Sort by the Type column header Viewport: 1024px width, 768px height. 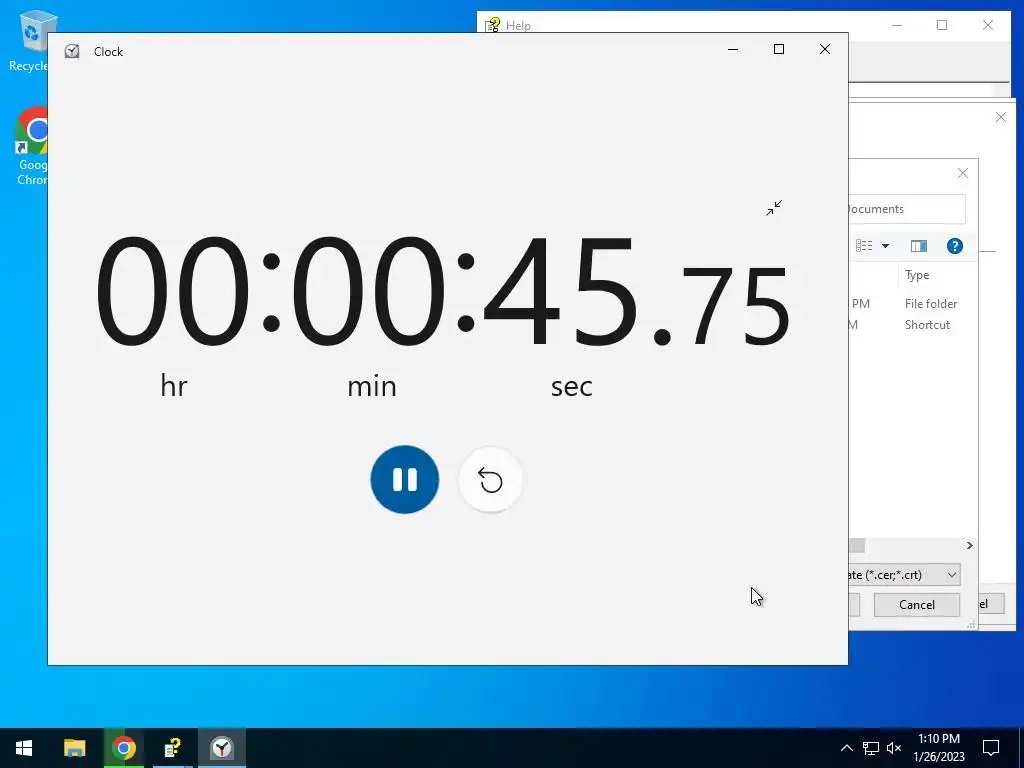(917, 275)
